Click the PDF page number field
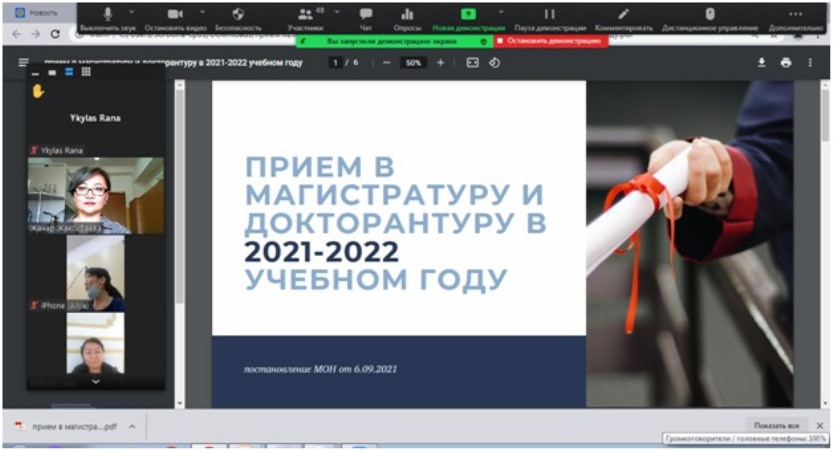The width and height of the screenshot is (833, 451). [x=336, y=62]
